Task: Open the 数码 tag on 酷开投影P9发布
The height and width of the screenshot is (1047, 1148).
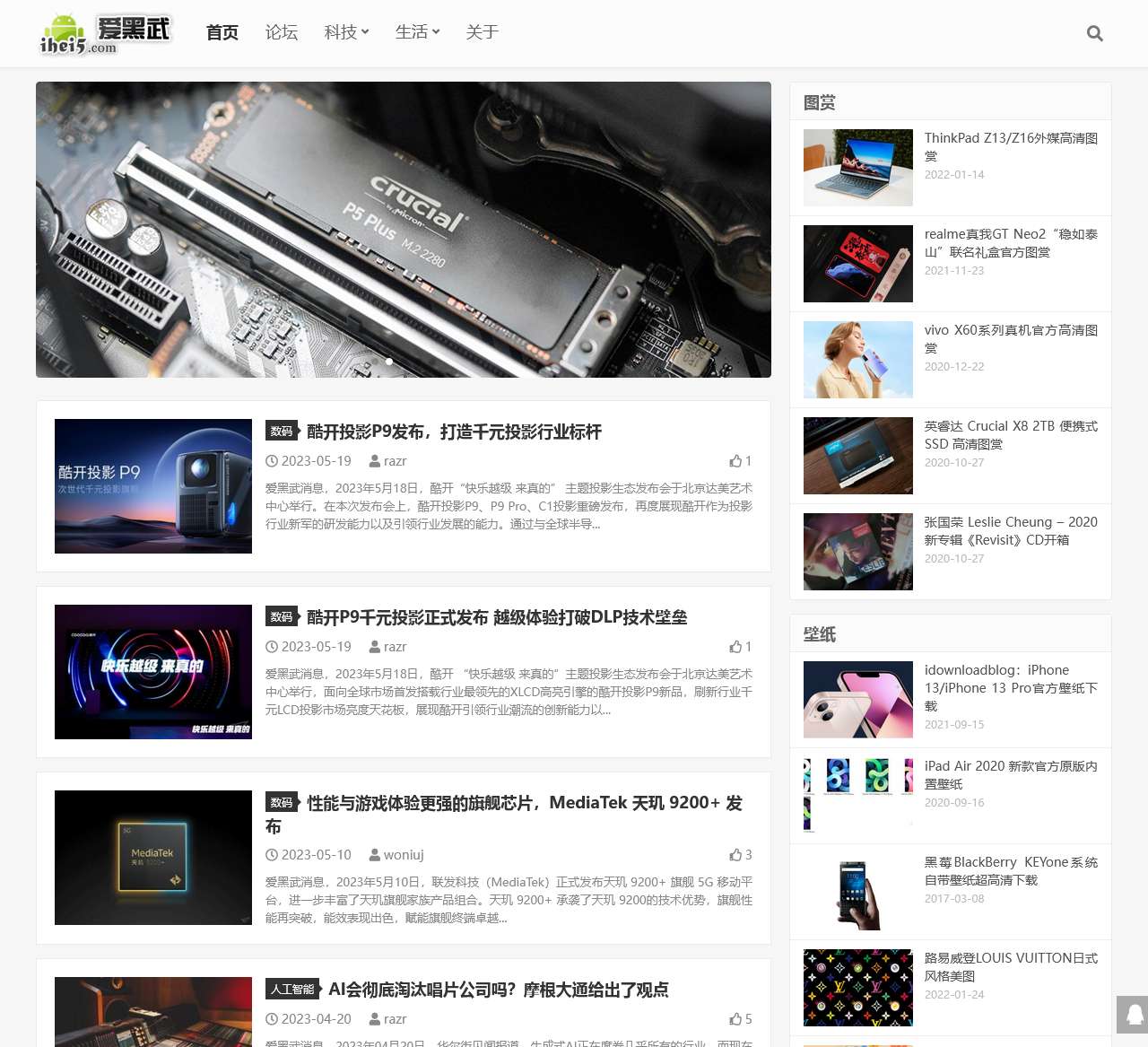Action: 282,431
